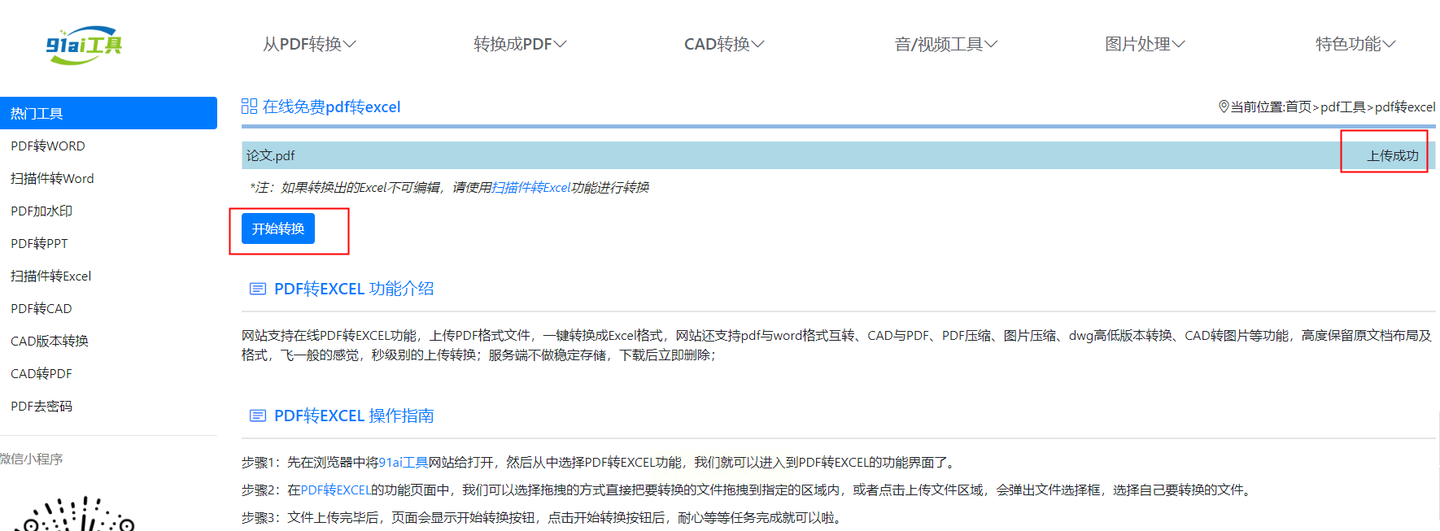
Task: Open PDF去密码 from the sidebar
Action: [41, 407]
